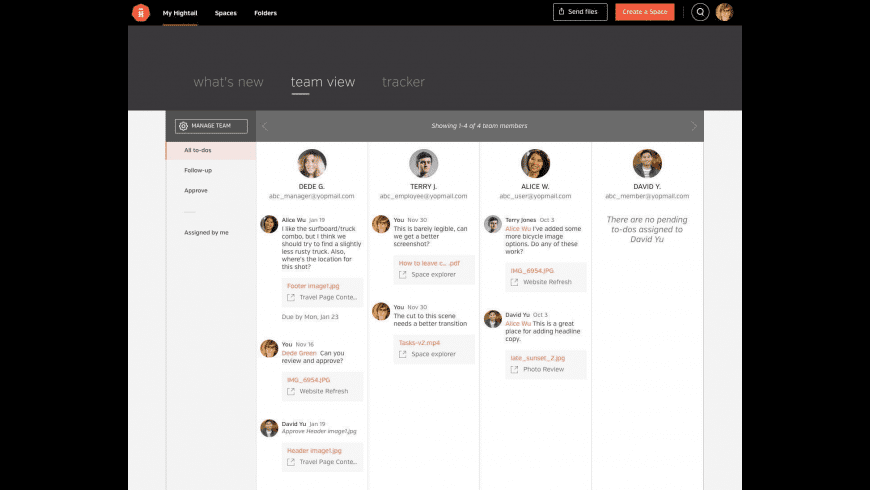Switch to the tracker tab
Screen dimensions: 870x490
coord(403,82)
